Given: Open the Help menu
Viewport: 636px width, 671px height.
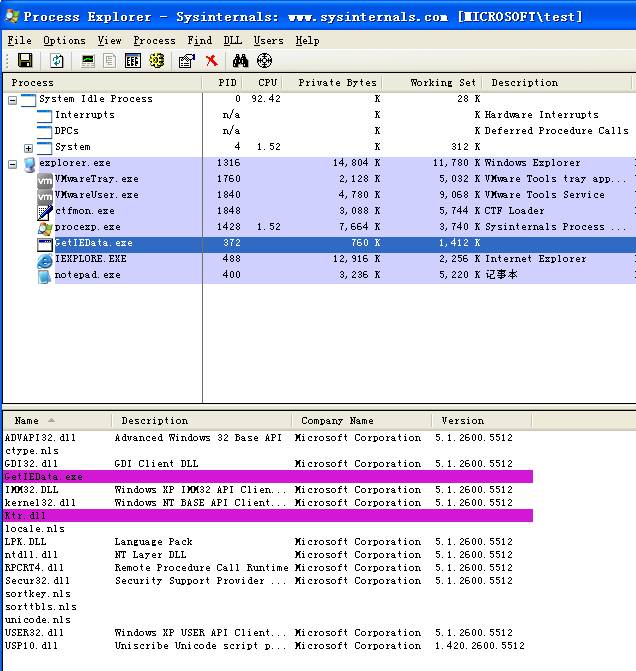Looking at the screenshot, I should click(307, 41).
